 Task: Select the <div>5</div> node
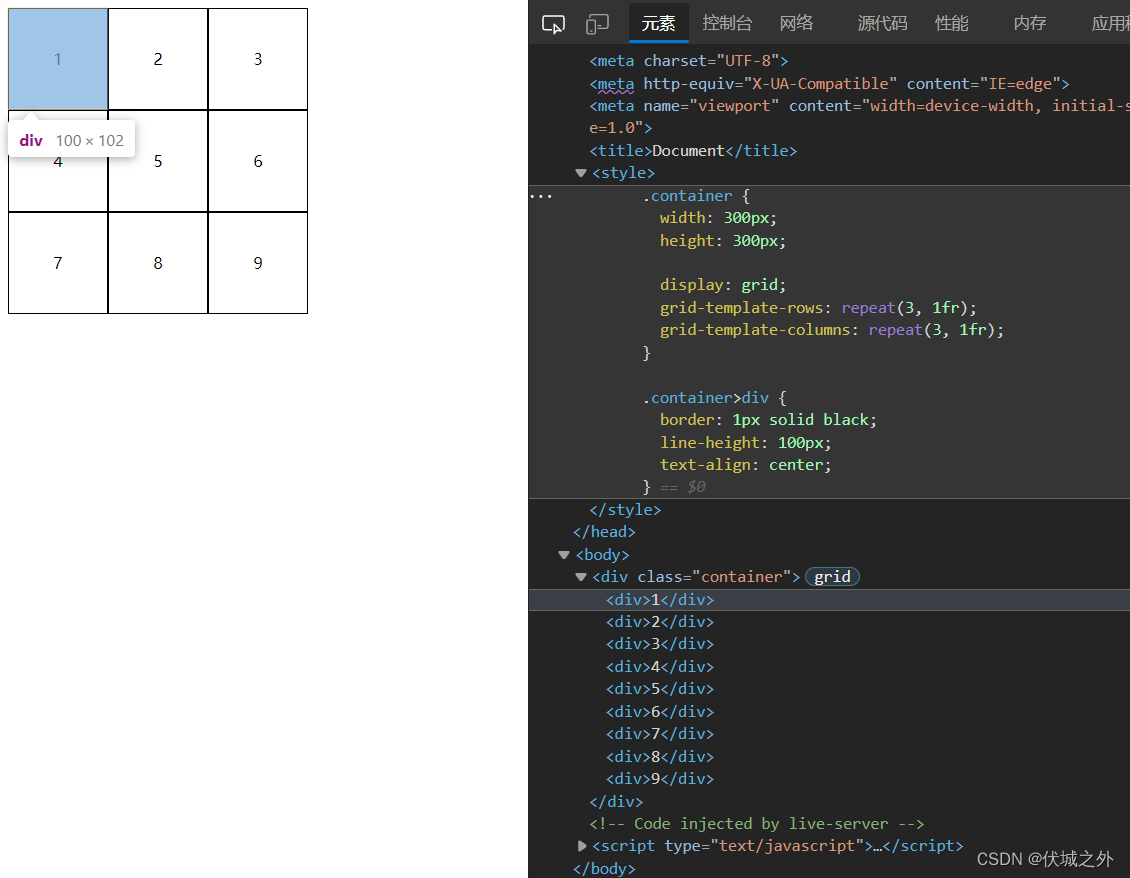(659, 689)
